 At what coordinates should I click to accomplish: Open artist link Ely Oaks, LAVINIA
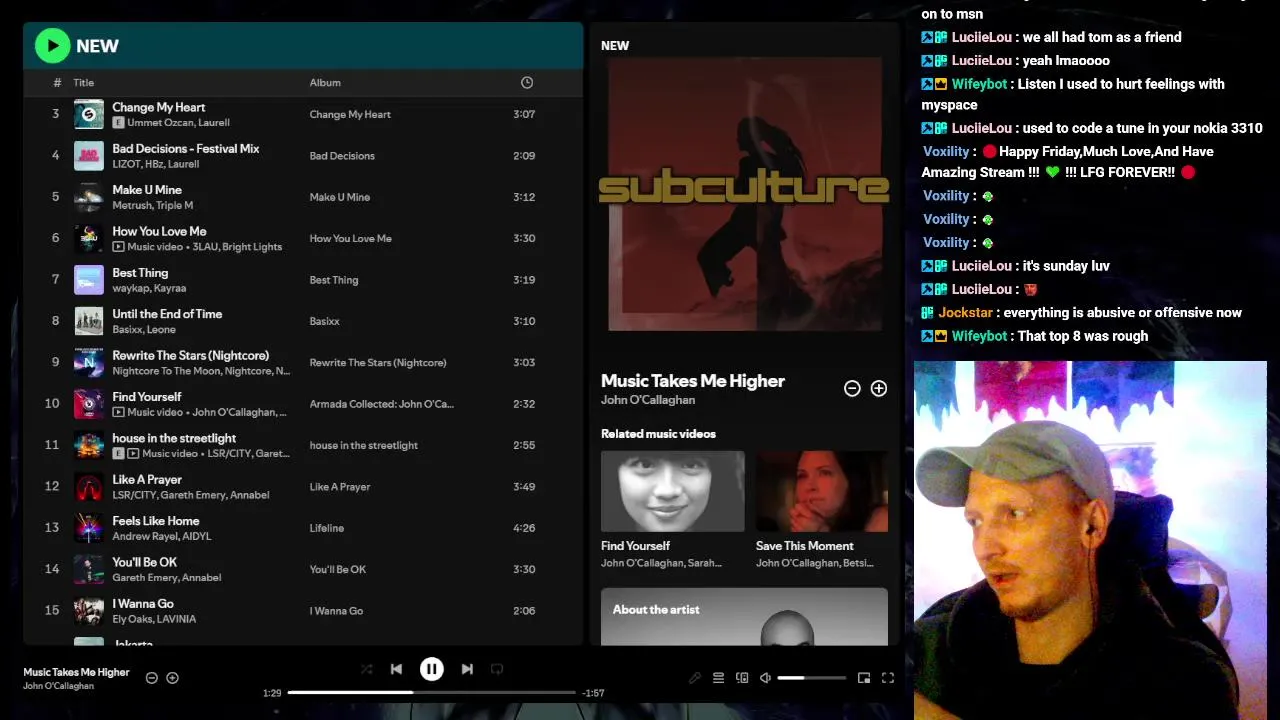154,619
